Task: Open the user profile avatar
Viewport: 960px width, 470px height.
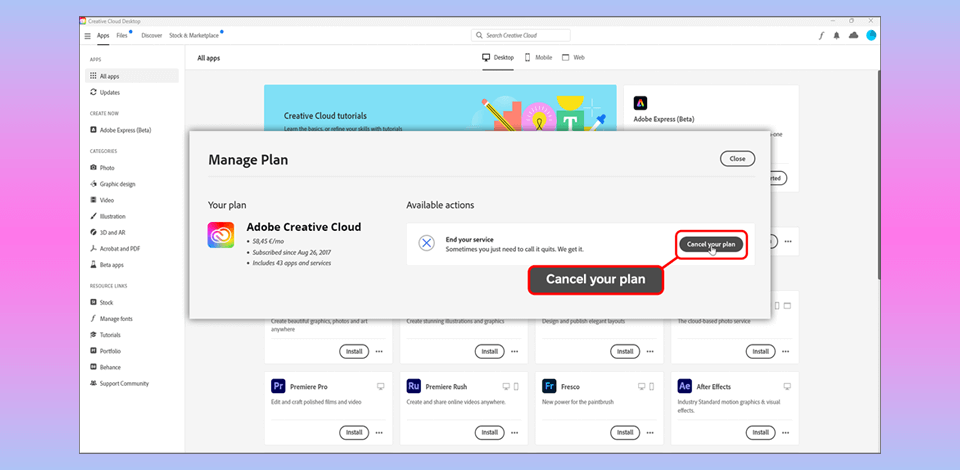Action: tap(871, 35)
